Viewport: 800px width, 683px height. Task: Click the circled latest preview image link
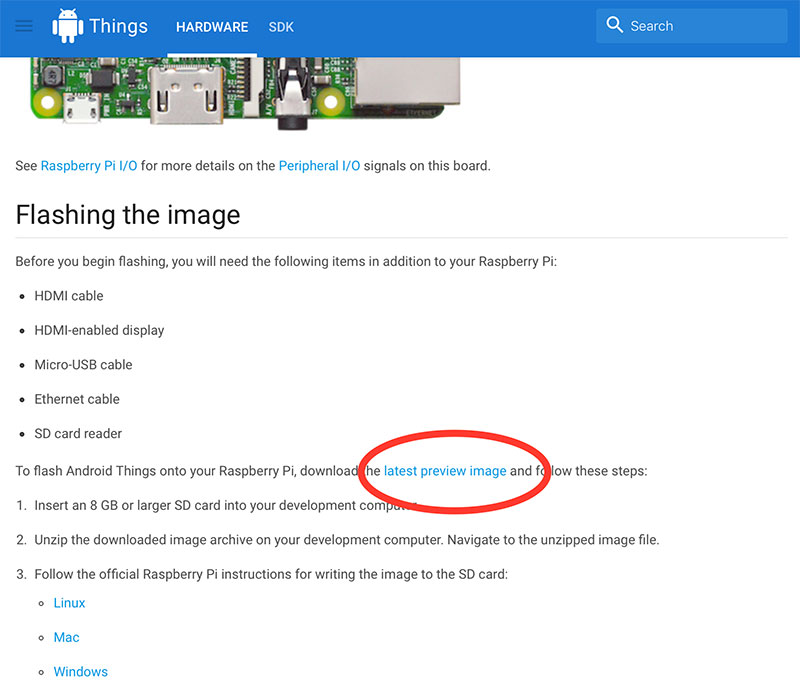[445, 471]
